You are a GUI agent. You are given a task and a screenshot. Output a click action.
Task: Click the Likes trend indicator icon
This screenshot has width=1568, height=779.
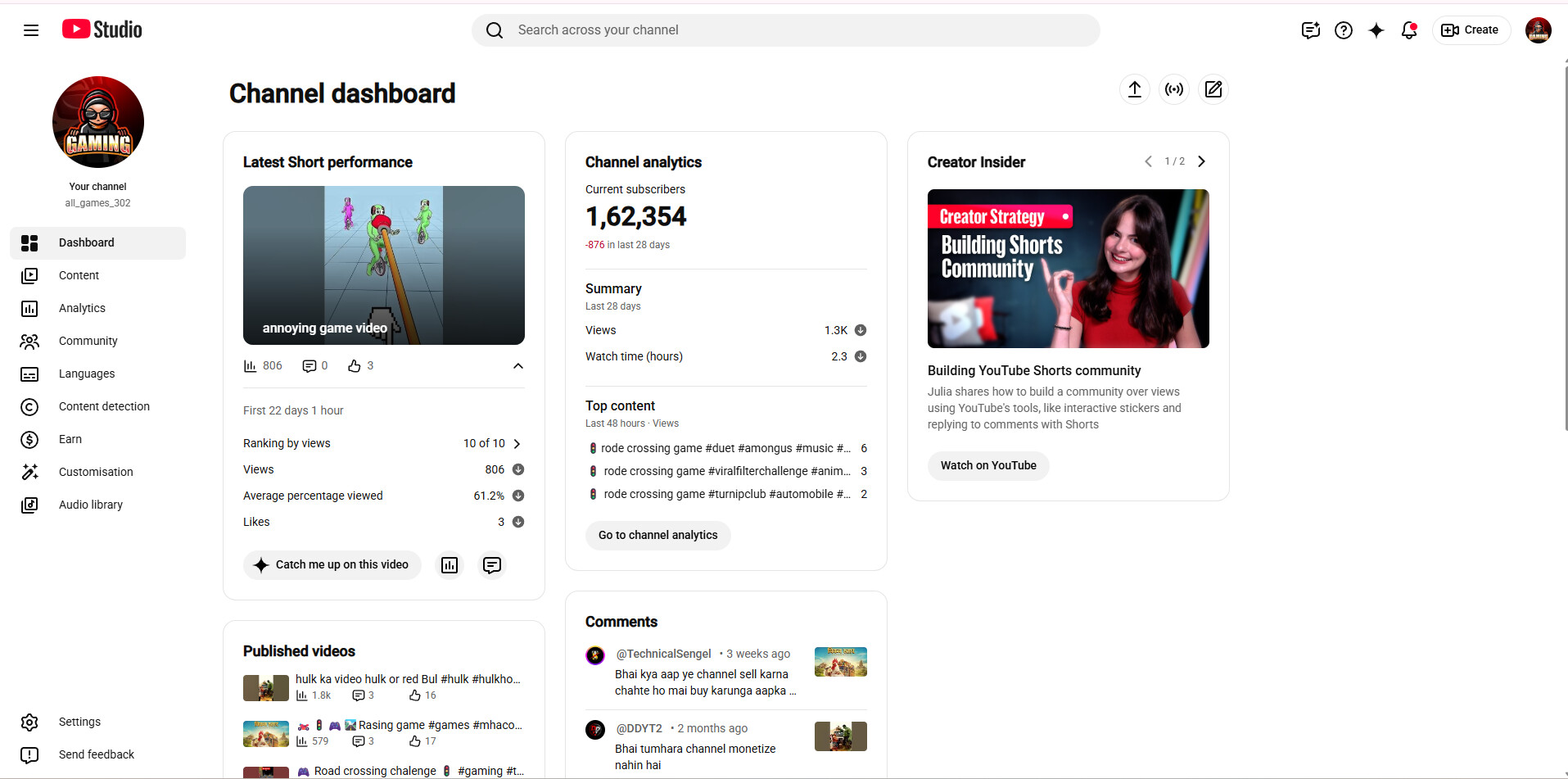(x=518, y=522)
